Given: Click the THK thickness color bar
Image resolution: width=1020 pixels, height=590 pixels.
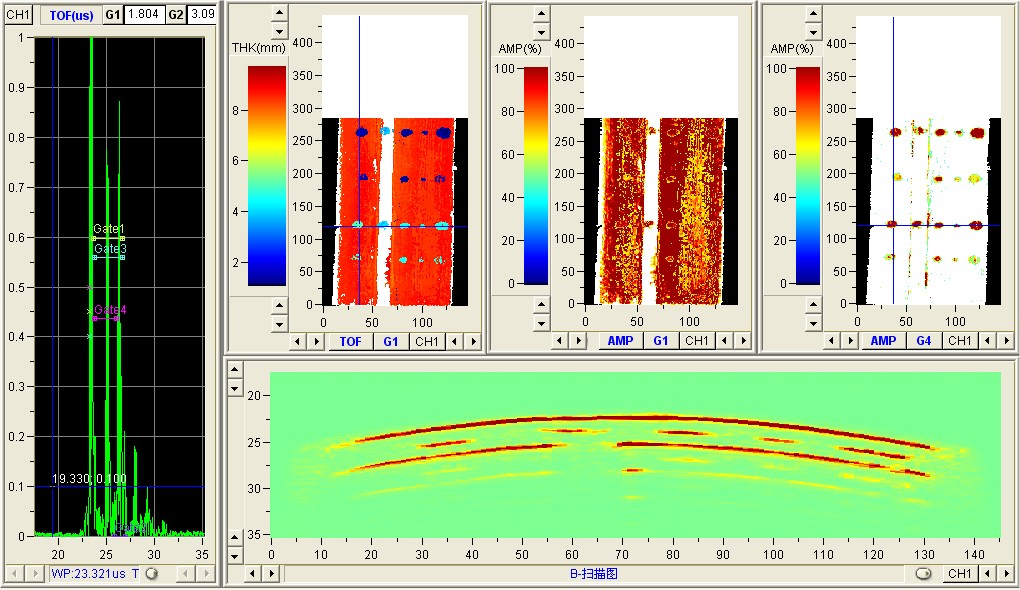Looking at the screenshot, I should 266,176.
